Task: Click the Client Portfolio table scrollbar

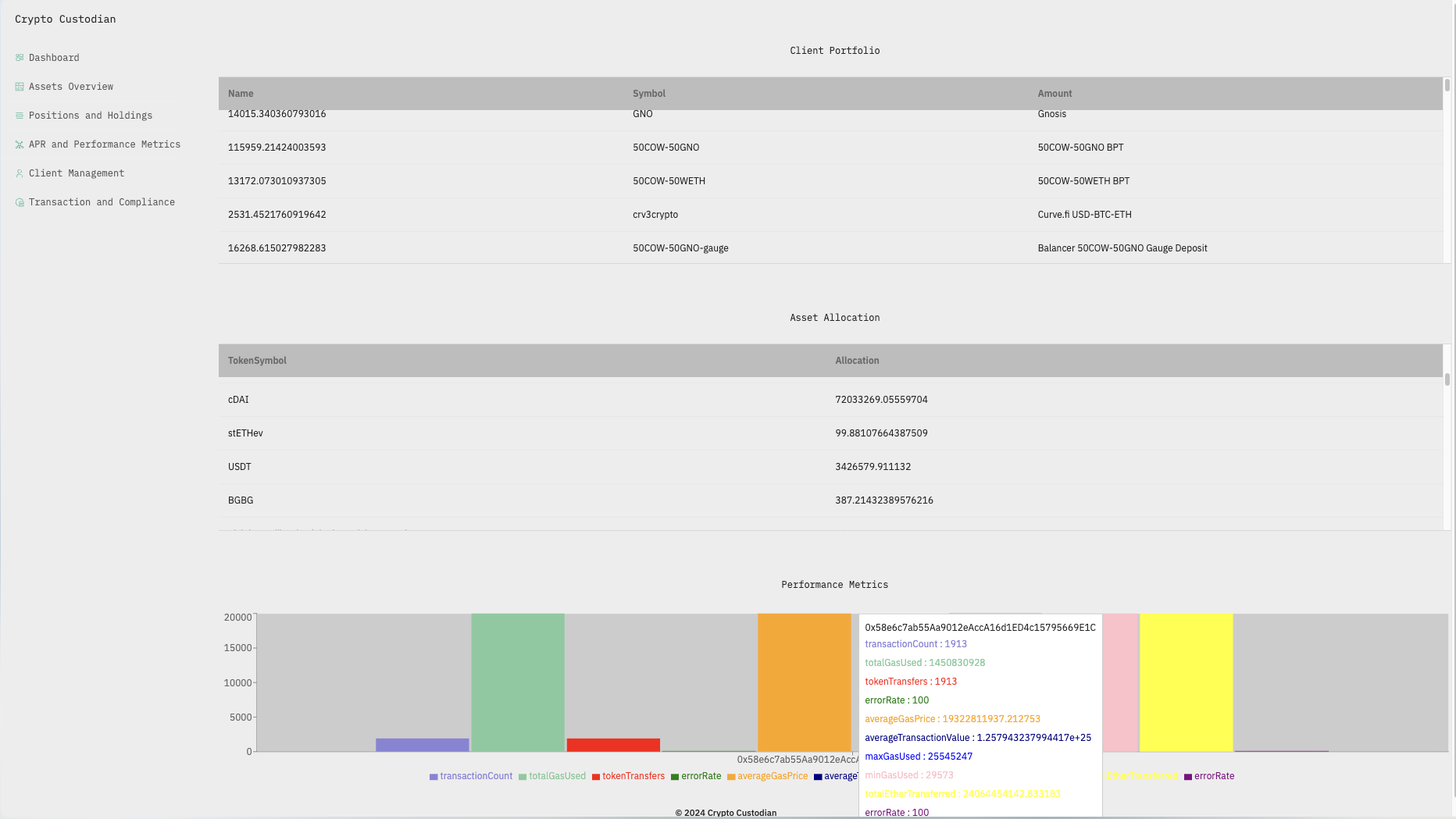Action: (x=1447, y=86)
